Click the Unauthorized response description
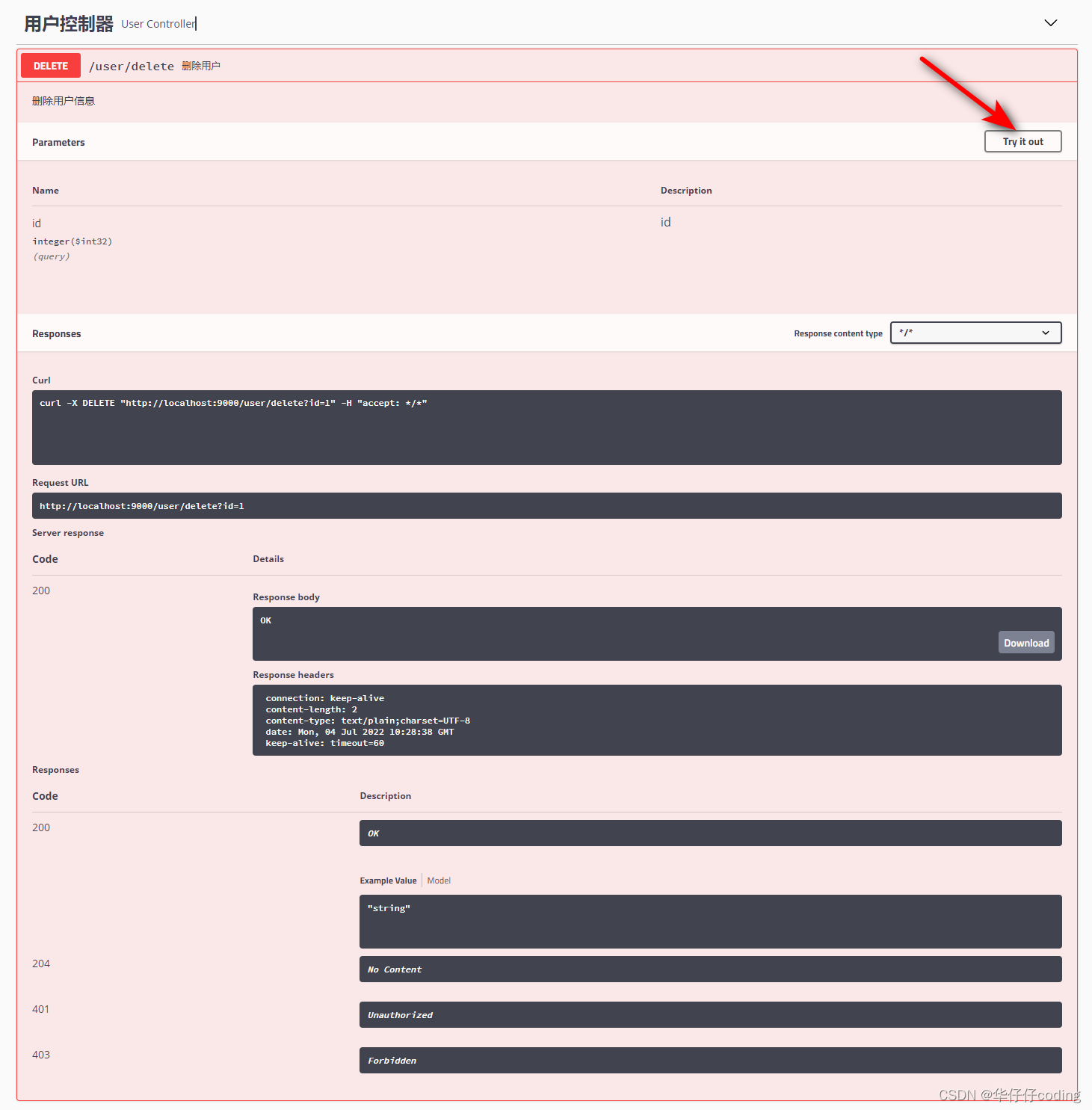The image size is (1092, 1110). point(401,1015)
